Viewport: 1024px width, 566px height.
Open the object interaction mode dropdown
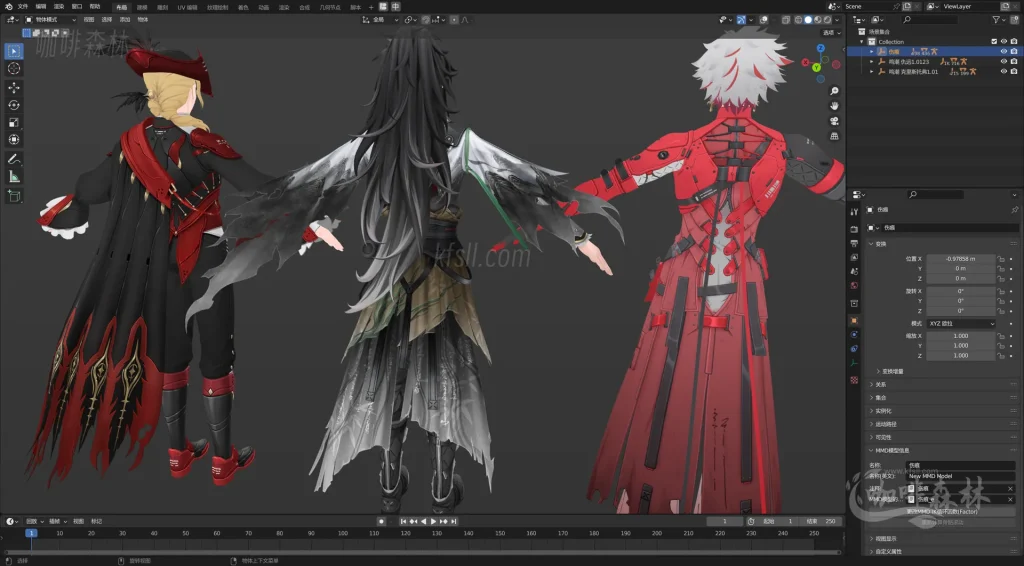pyautogui.click(x=50, y=20)
